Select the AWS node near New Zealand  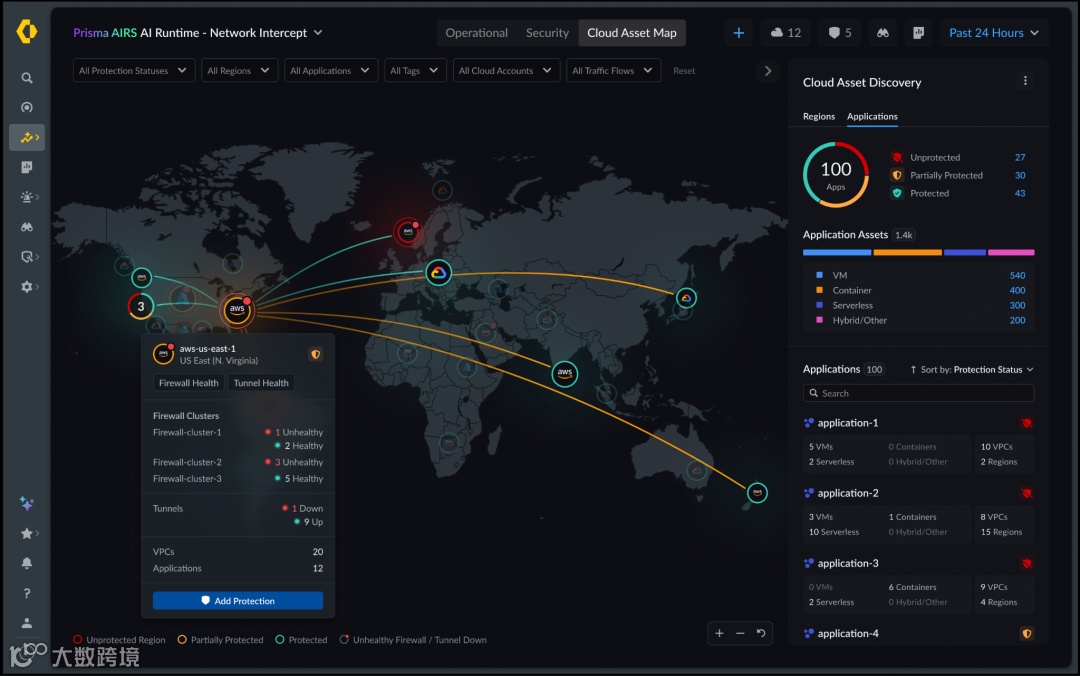[x=757, y=492]
